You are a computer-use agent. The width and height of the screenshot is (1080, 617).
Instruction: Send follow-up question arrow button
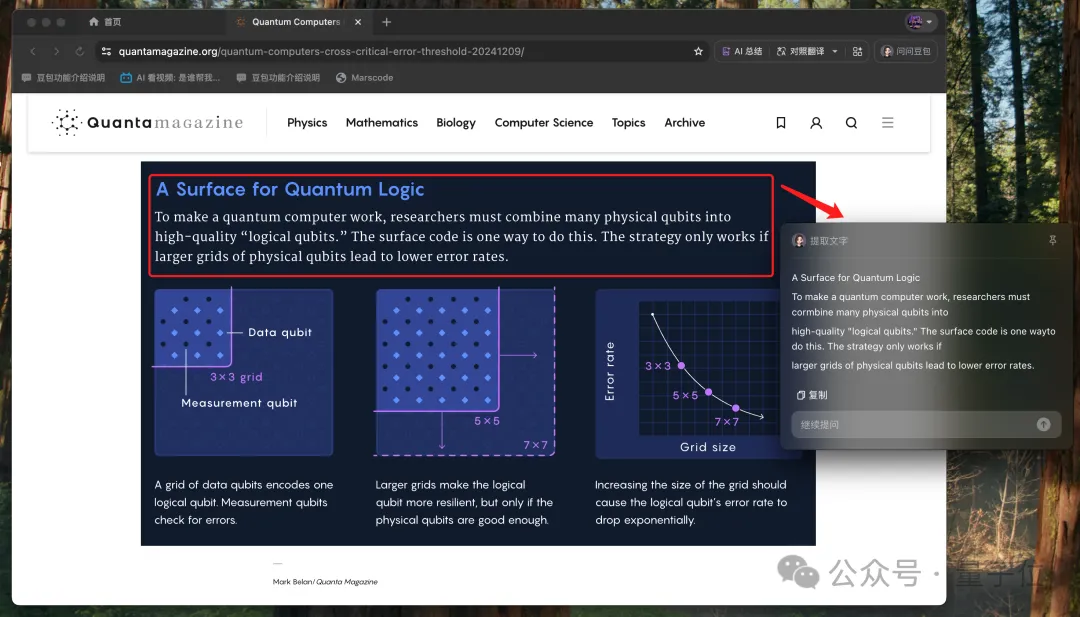[1043, 425]
